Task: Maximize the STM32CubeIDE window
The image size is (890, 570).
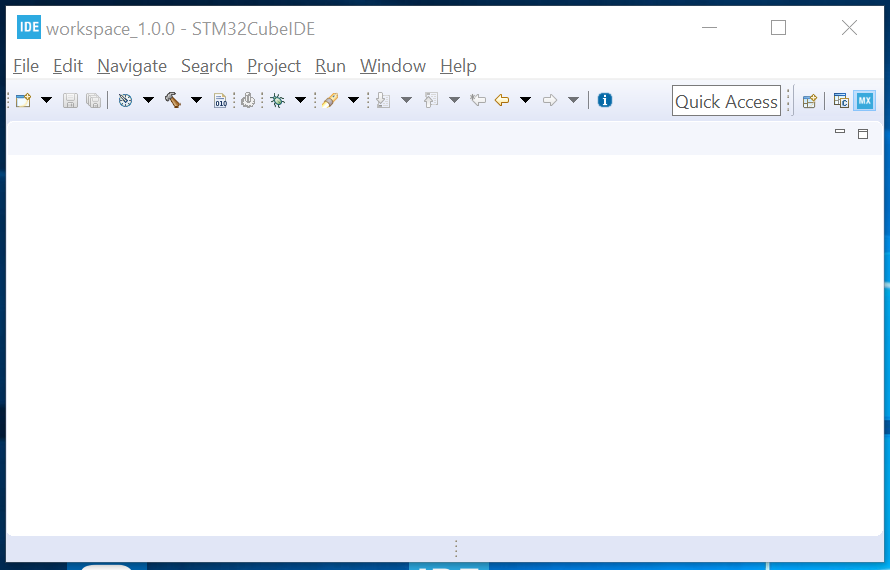Action: 779,27
